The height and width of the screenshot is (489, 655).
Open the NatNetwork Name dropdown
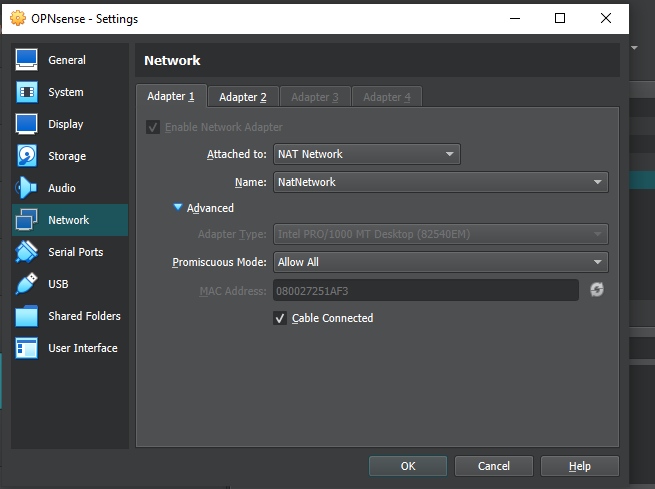[x=441, y=182]
